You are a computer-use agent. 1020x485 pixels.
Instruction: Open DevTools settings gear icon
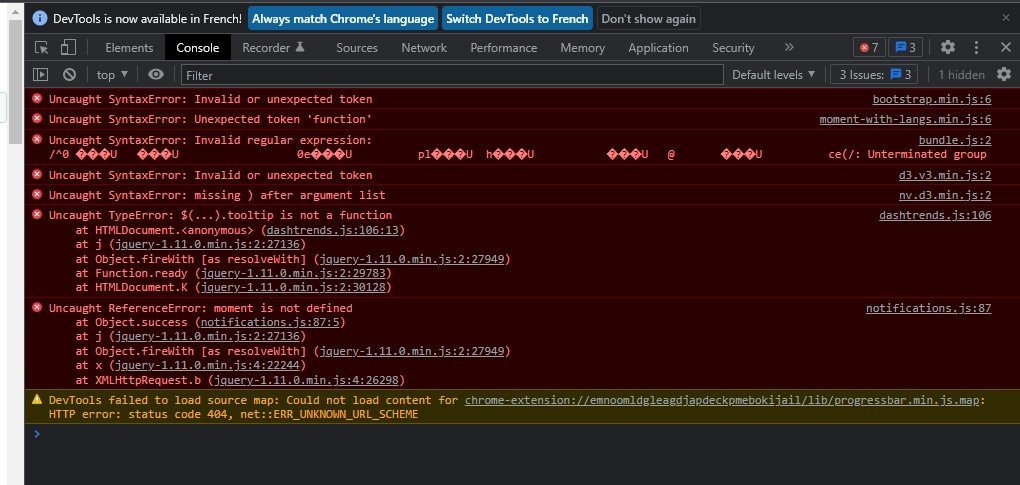click(x=948, y=47)
